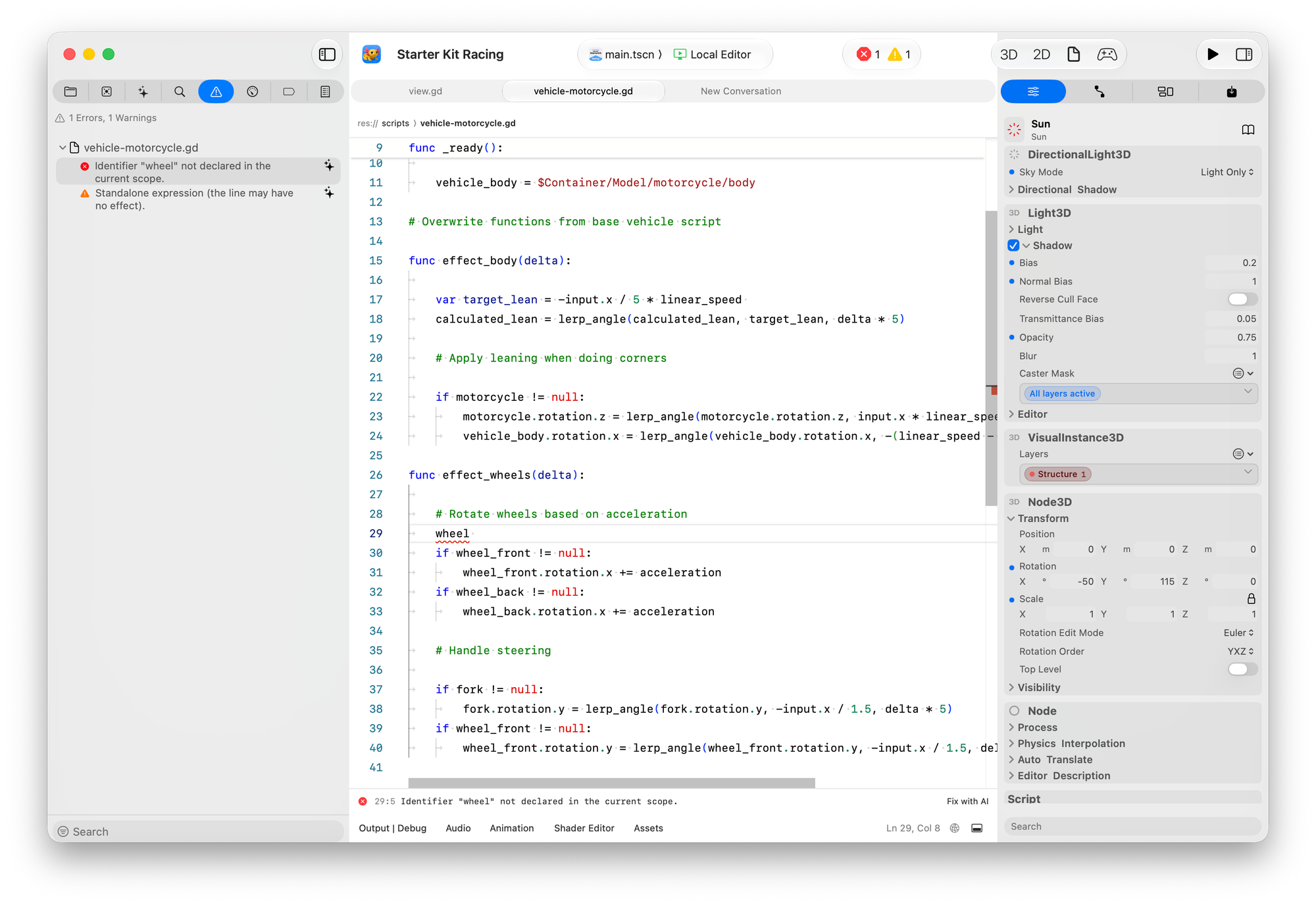Select the inspector sliders tab

(x=1033, y=91)
